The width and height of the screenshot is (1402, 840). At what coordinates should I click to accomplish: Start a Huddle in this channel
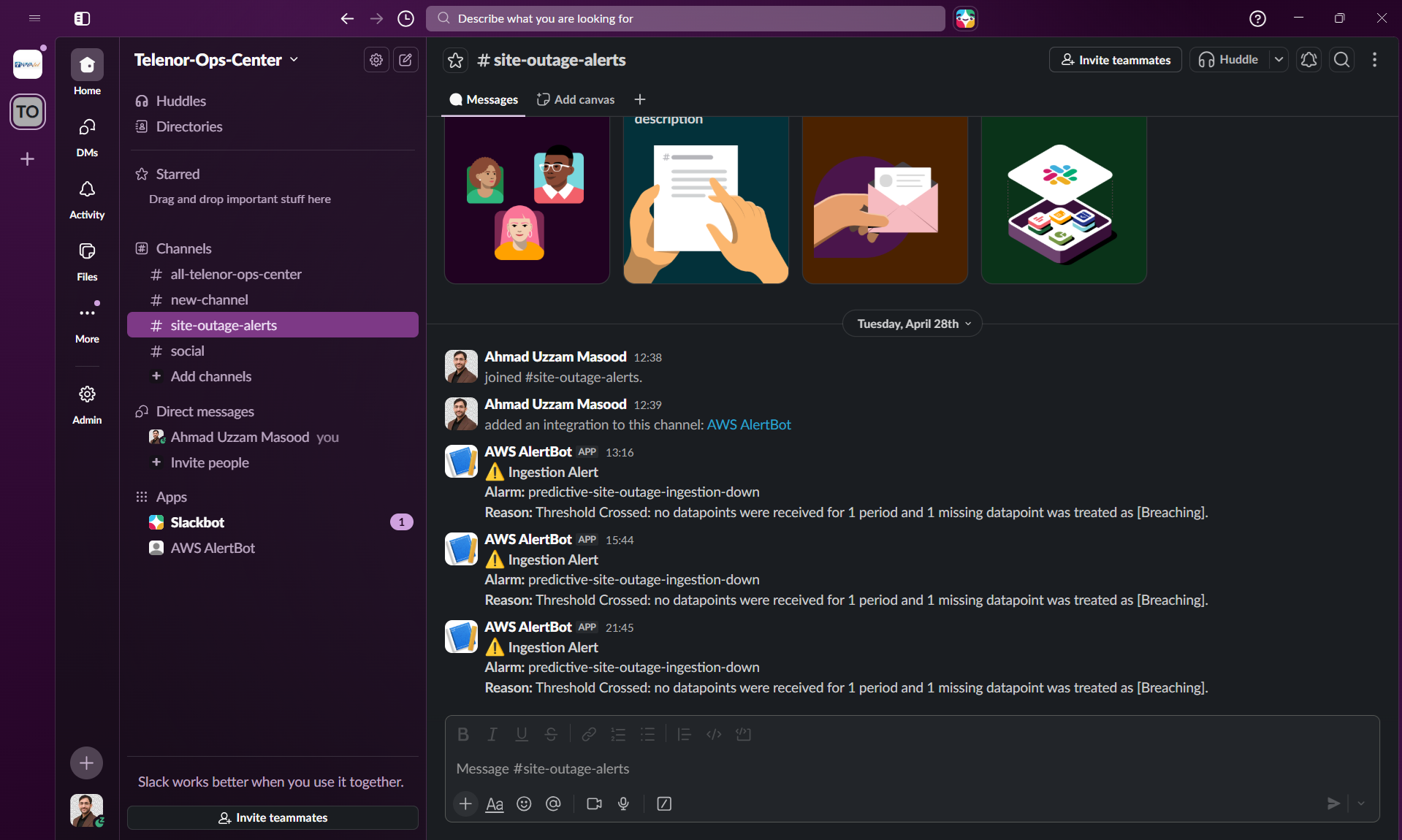coord(1230,60)
